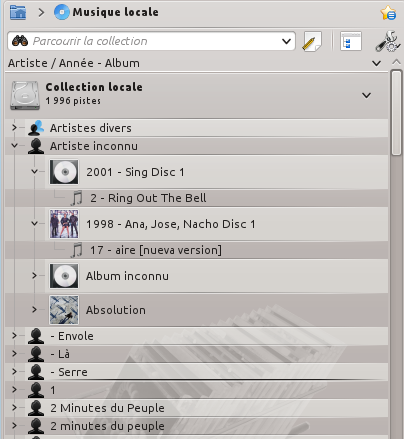The image size is (404, 439).
Task: Click the Absolution album cover thumbnail
Action: (64, 310)
